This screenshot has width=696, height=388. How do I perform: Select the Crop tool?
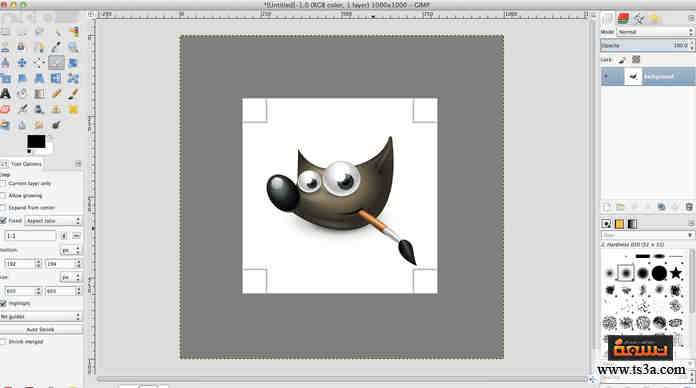pyautogui.click(x=56, y=63)
